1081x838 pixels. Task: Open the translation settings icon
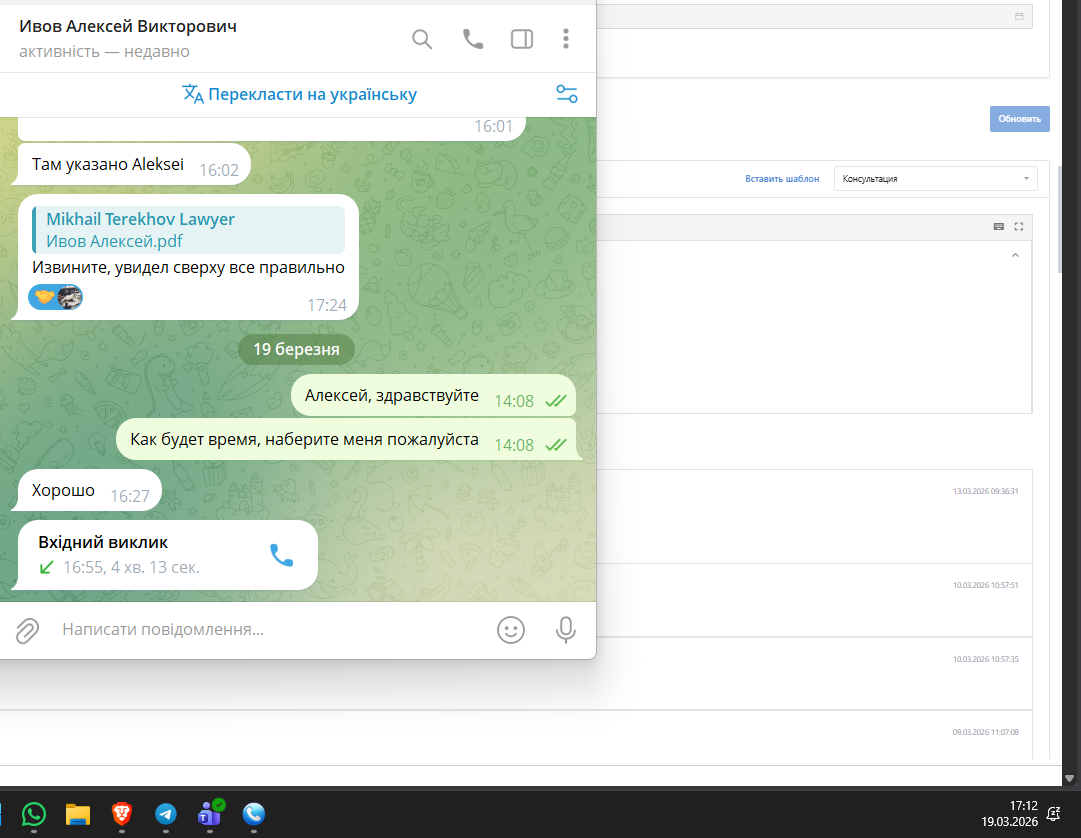[x=567, y=94]
